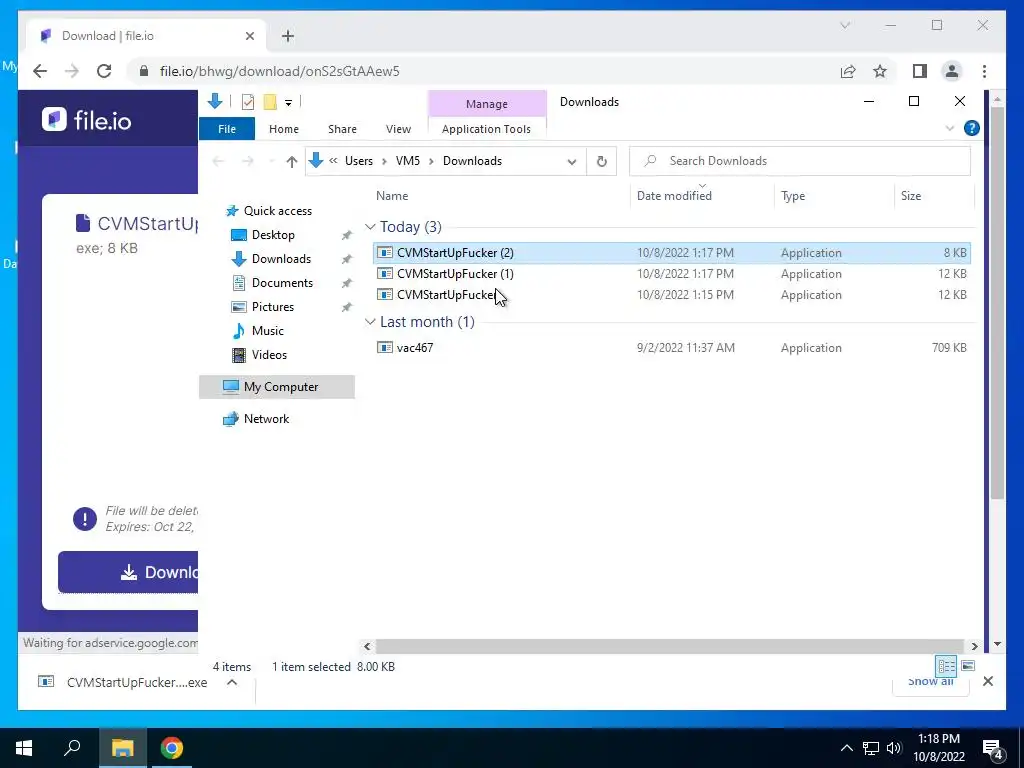Screen dimensions: 1024x768
Task: Switch to the Home ribbon tab
Action: (x=283, y=129)
